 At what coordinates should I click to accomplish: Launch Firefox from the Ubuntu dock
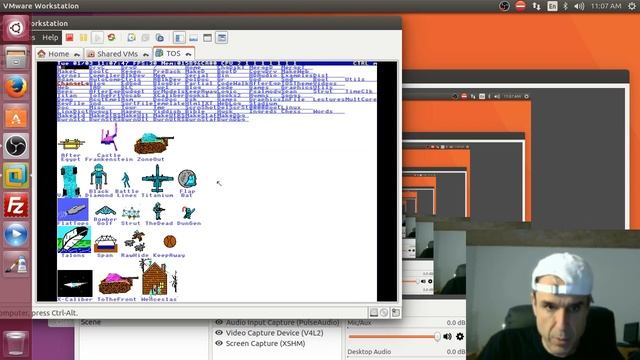click(16, 87)
